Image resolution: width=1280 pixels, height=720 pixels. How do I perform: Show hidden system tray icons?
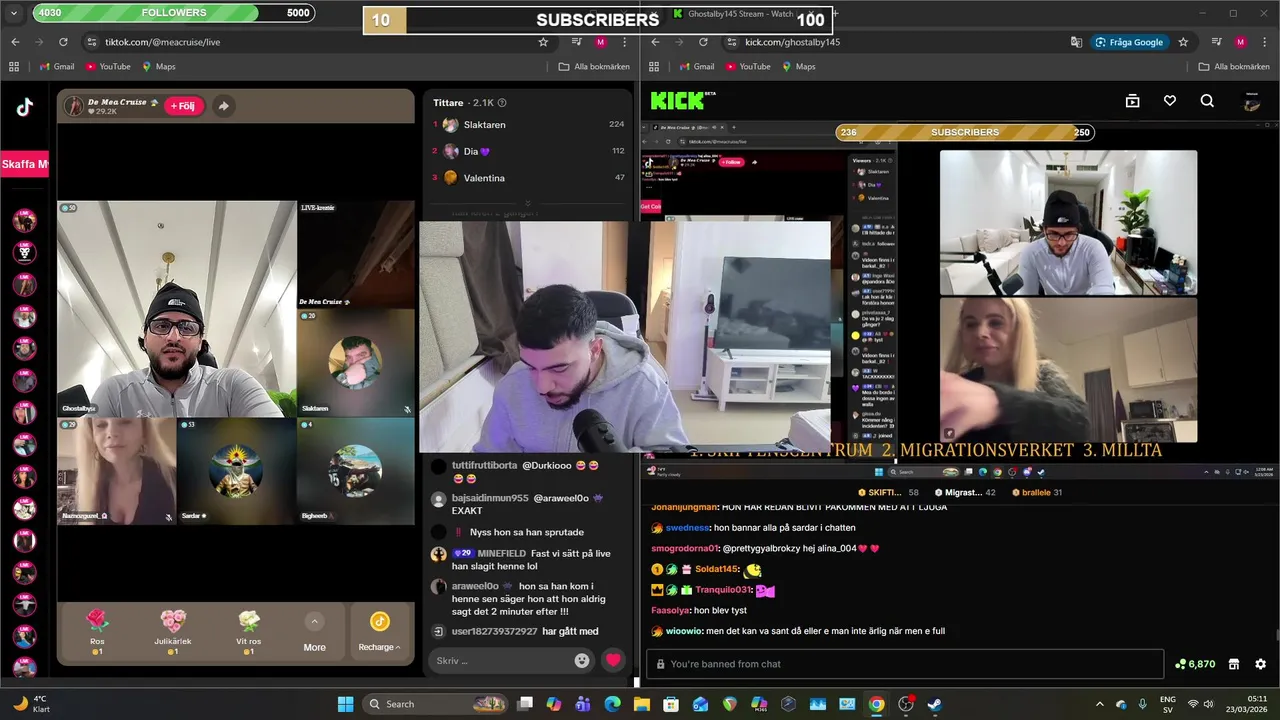[x=1100, y=704]
